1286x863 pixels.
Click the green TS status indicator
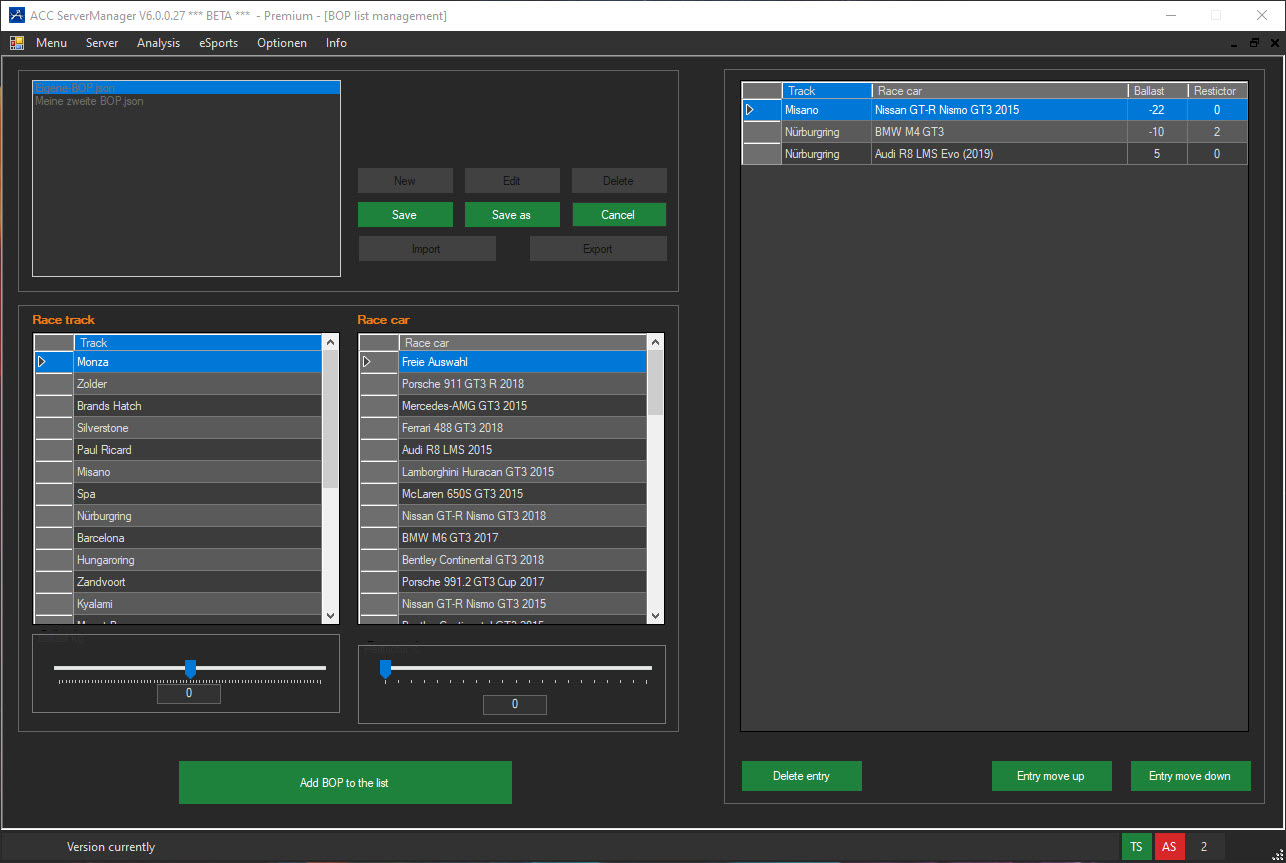1136,847
